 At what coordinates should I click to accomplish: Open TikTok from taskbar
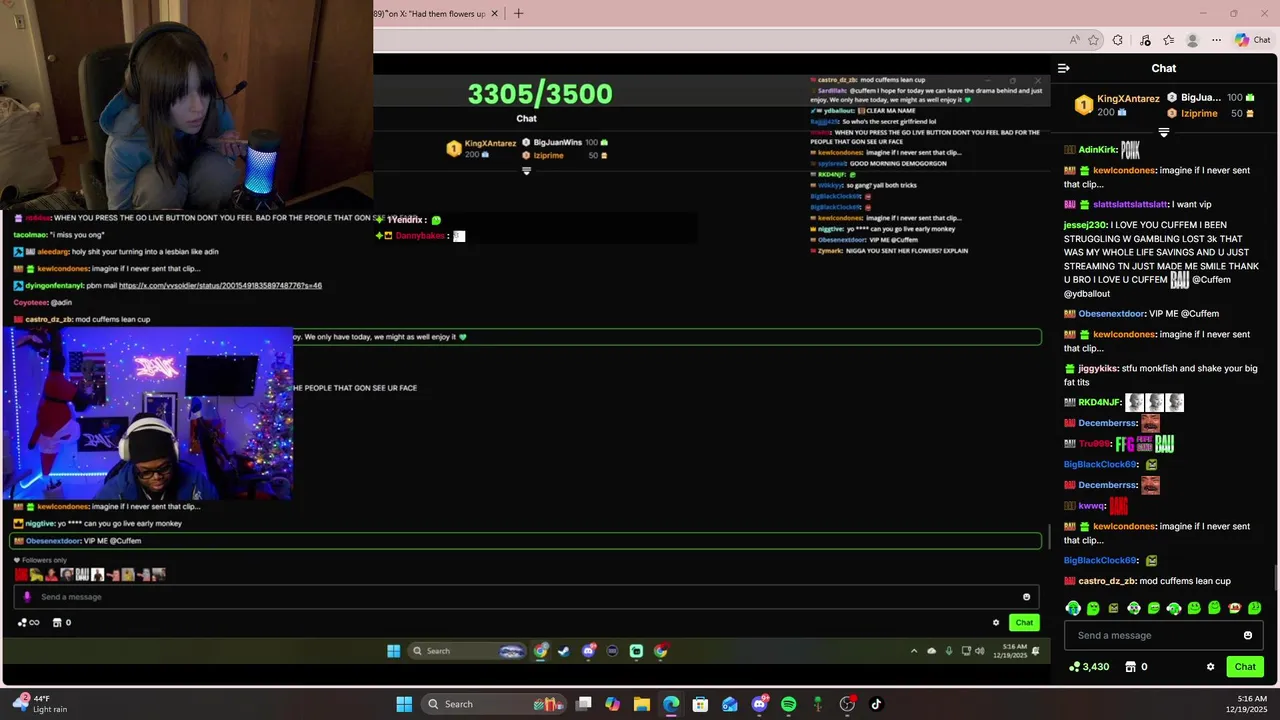(x=876, y=704)
